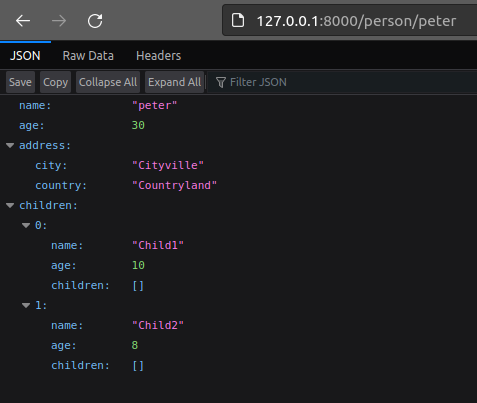Click the filter funnel icon
This screenshot has width=477, height=403.
tap(221, 82)
